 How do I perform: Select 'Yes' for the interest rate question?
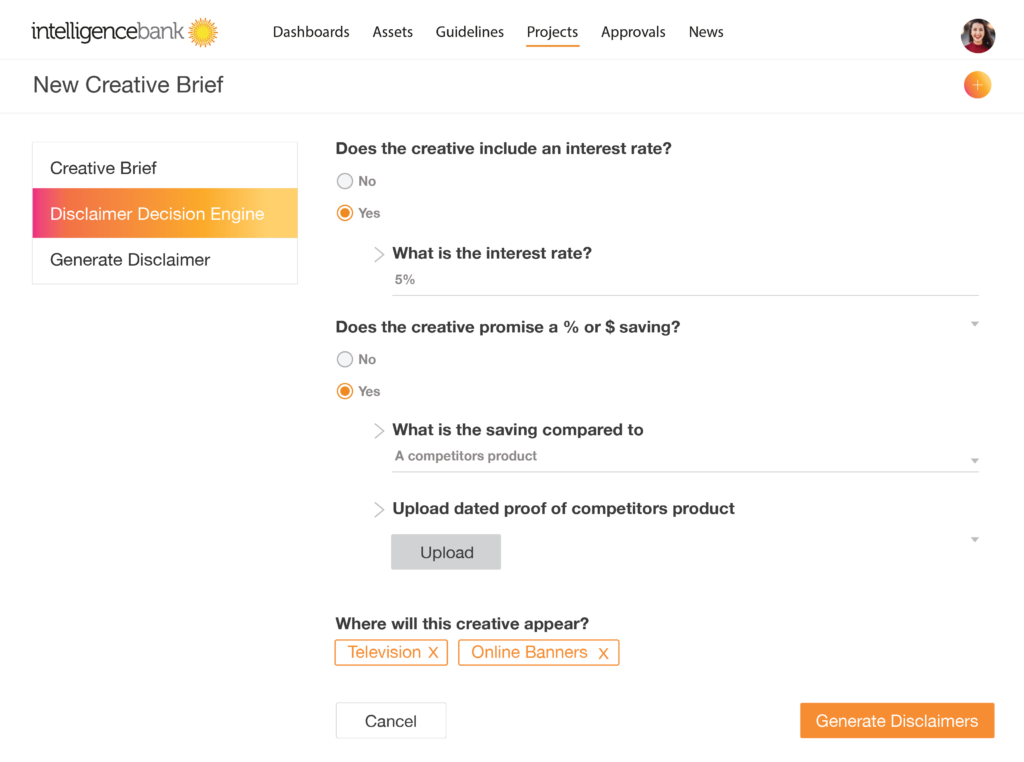pos(343,213)
